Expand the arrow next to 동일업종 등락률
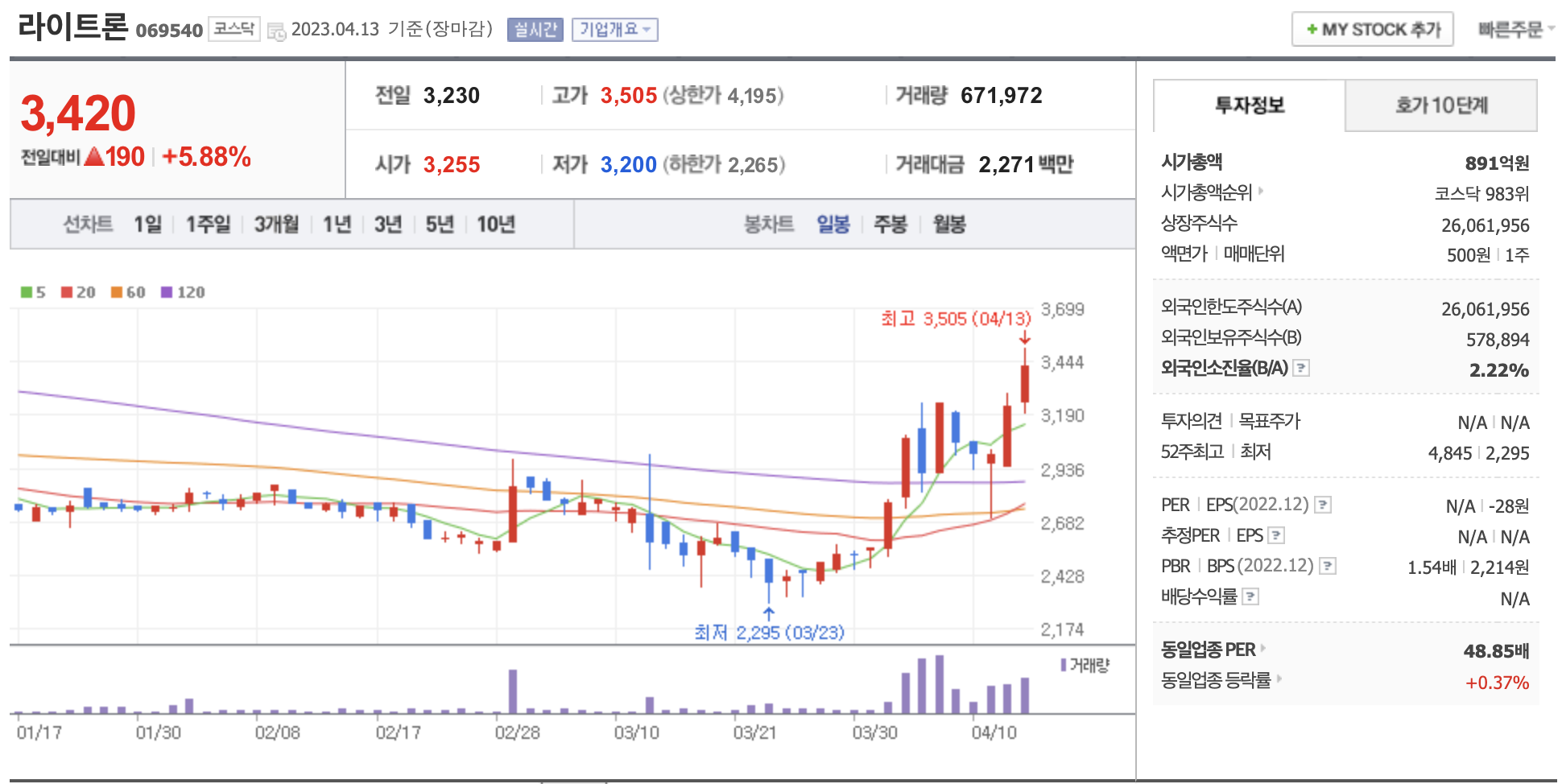This screenshot has height=784, width=1562. tap(1279, 679)
